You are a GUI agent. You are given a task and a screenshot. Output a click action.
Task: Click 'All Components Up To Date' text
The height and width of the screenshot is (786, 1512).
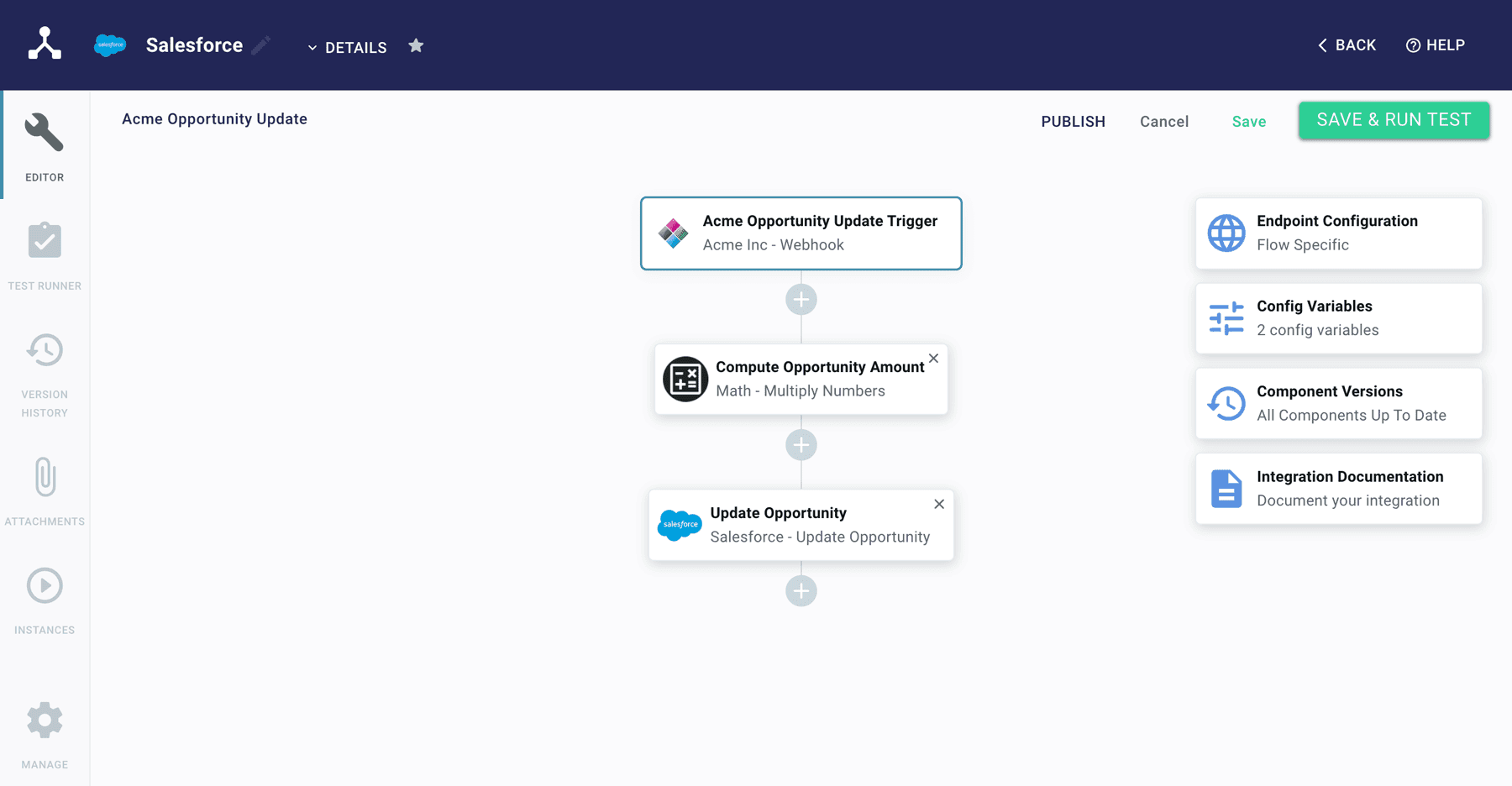(1351, 416)
